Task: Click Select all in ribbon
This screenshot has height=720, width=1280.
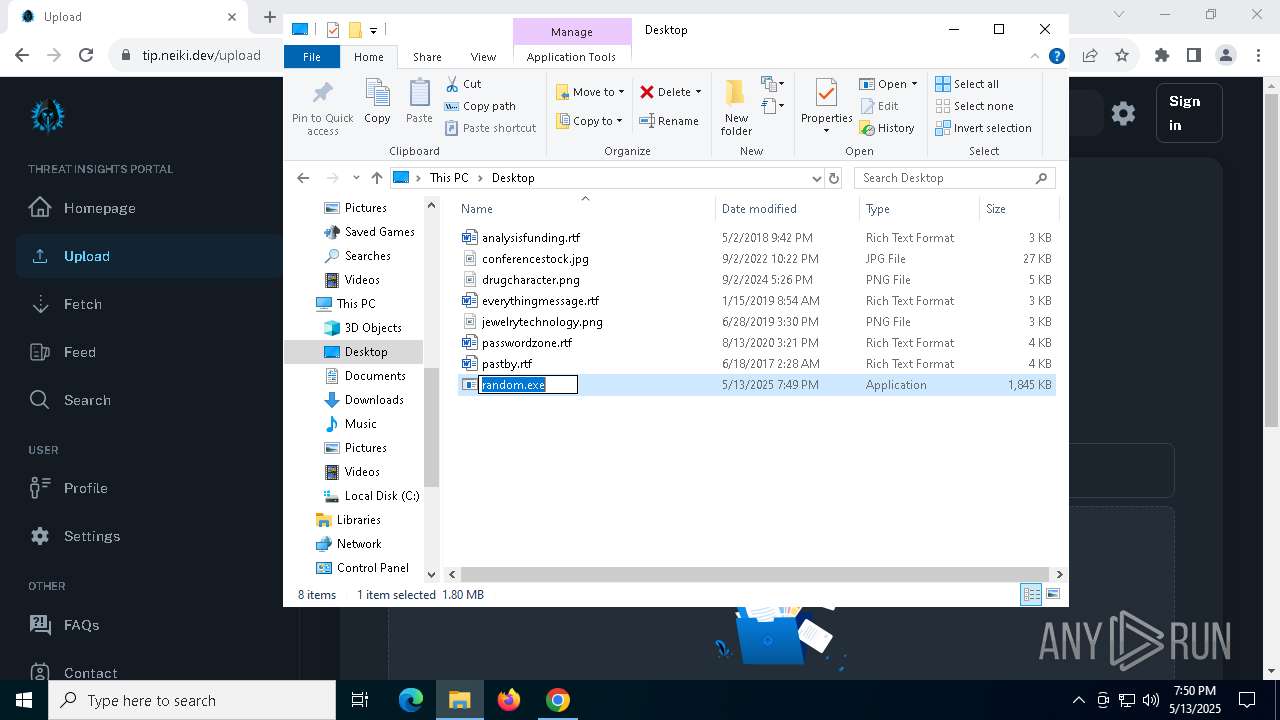Action: [x=967, y=84]
